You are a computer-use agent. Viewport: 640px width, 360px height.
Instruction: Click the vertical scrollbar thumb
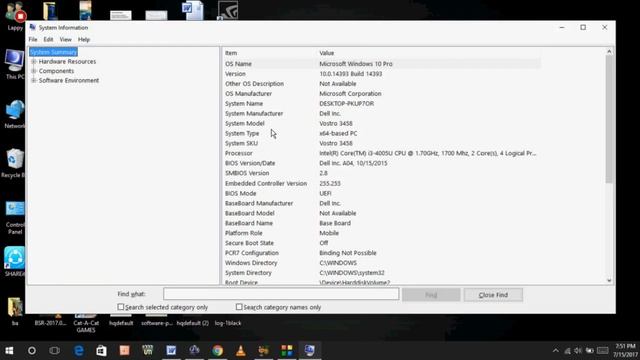[x=609, y=119]
